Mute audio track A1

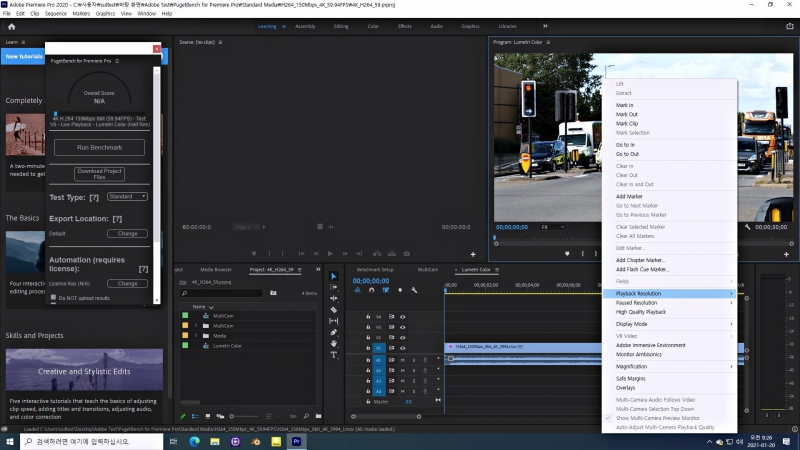tap(403, 360)
